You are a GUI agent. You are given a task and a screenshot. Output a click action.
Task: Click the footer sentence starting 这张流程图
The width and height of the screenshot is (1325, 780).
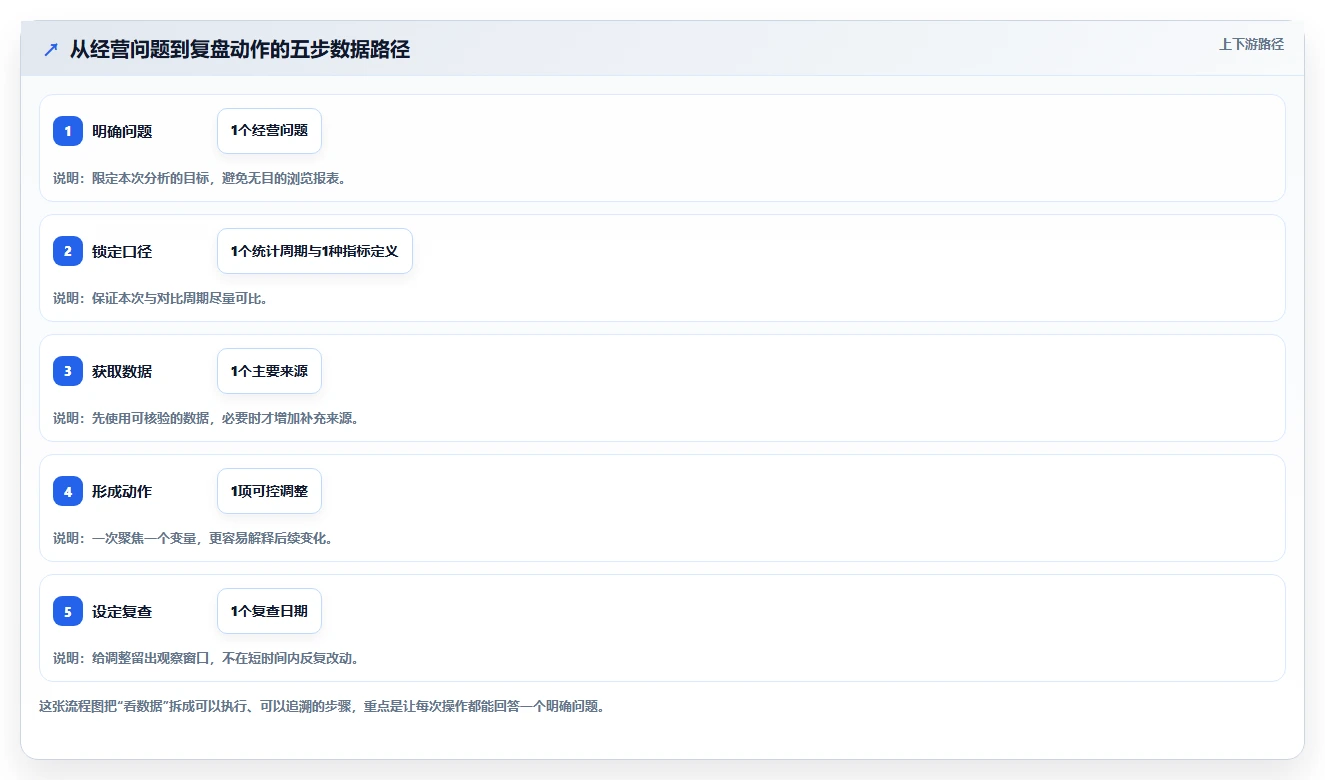322,706
